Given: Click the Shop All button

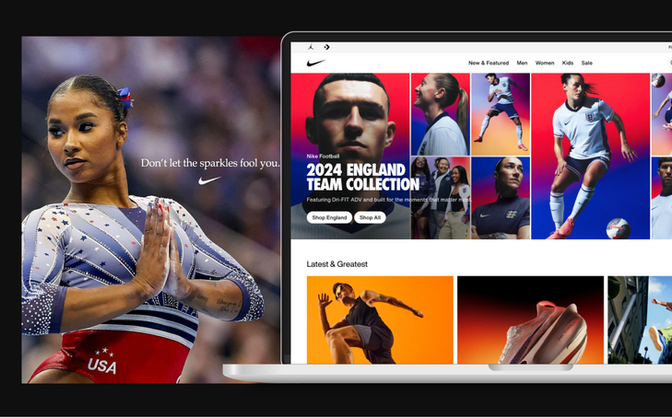Looking at the screenshot, I should [370, 217].
